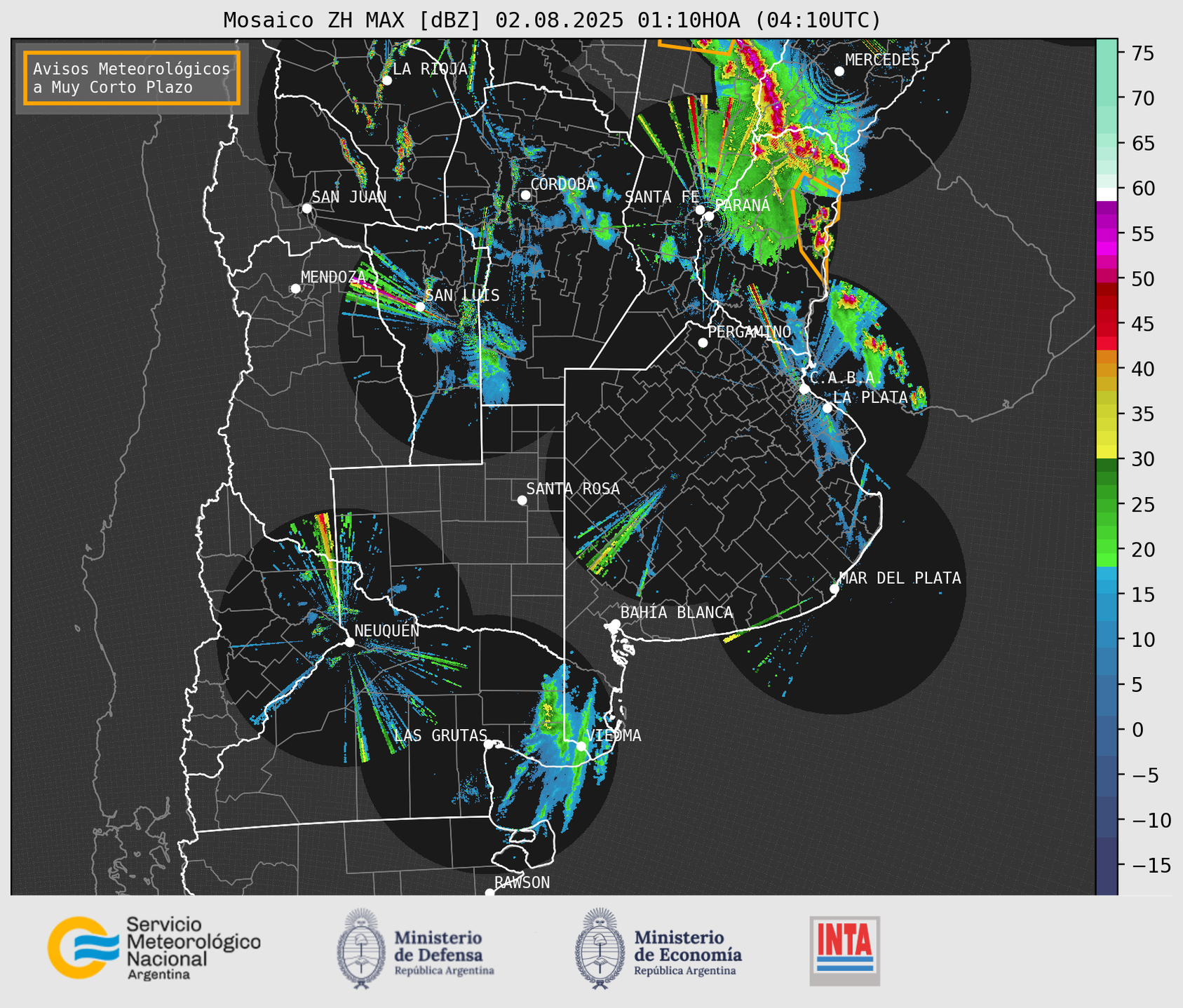Click the SAN LUIS city label
1183x1008 pixels.
click(462, 296)
